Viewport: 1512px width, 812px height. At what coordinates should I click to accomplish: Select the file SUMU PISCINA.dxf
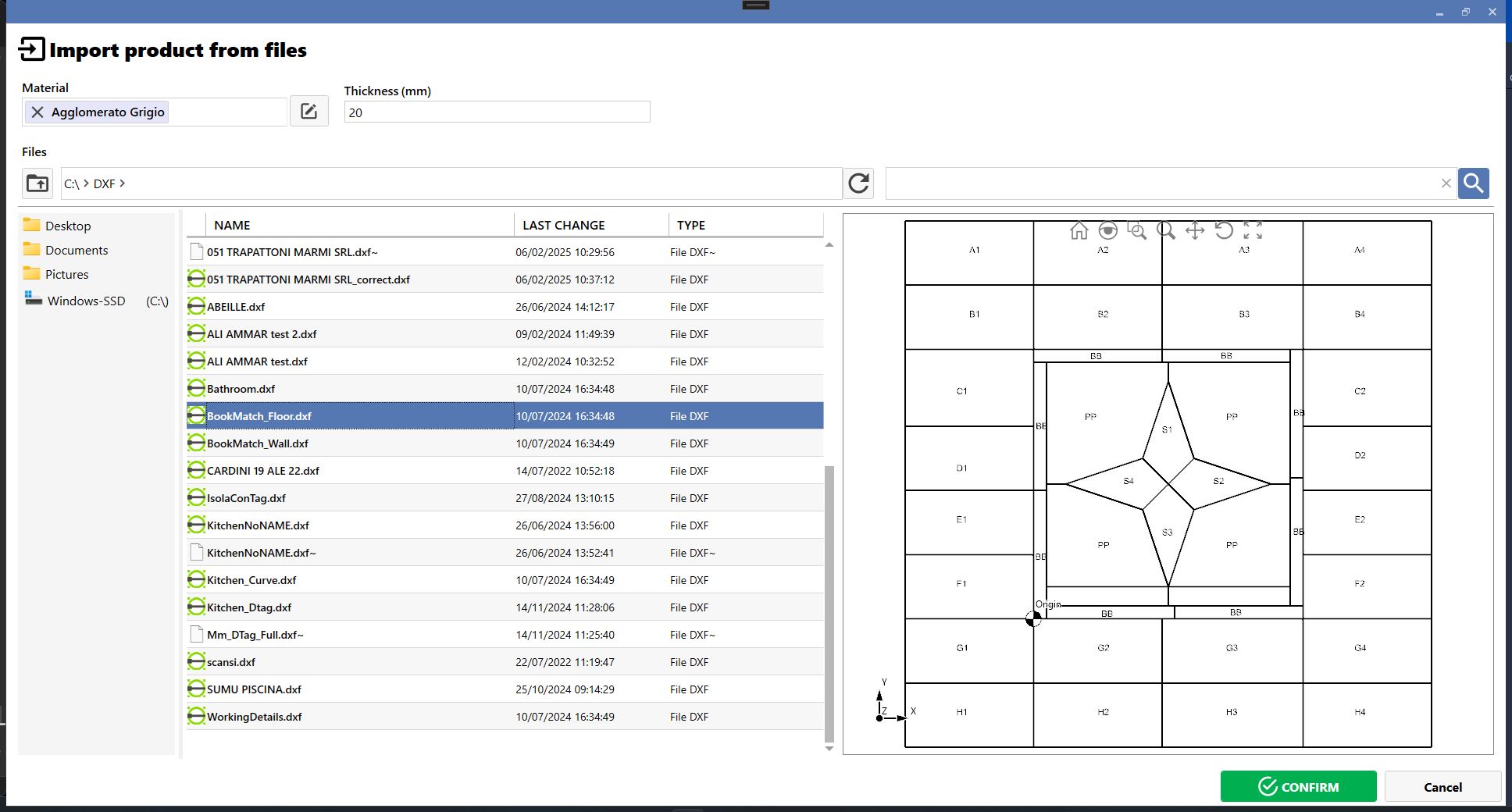tap(505, 689)
